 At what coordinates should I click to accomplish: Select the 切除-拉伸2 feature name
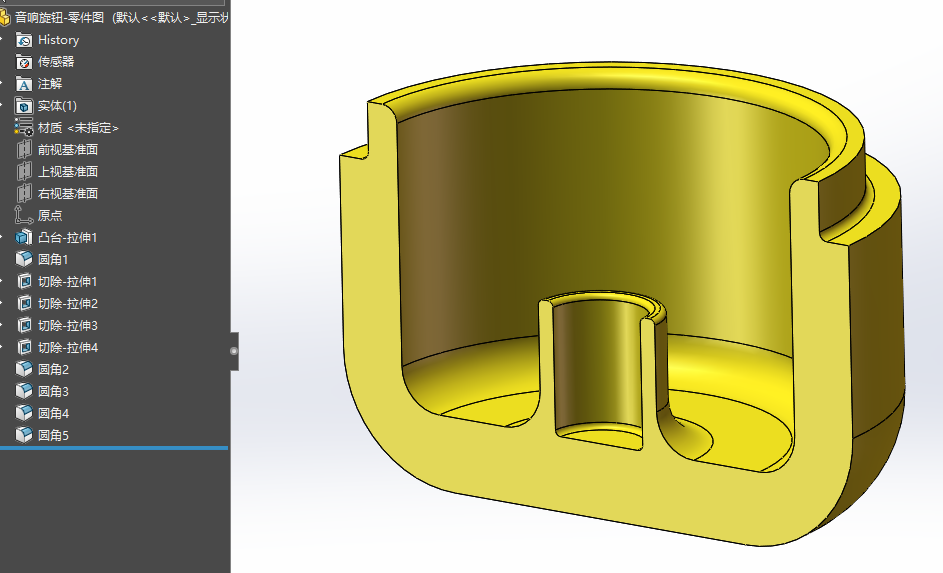click(x=67, y=303)
